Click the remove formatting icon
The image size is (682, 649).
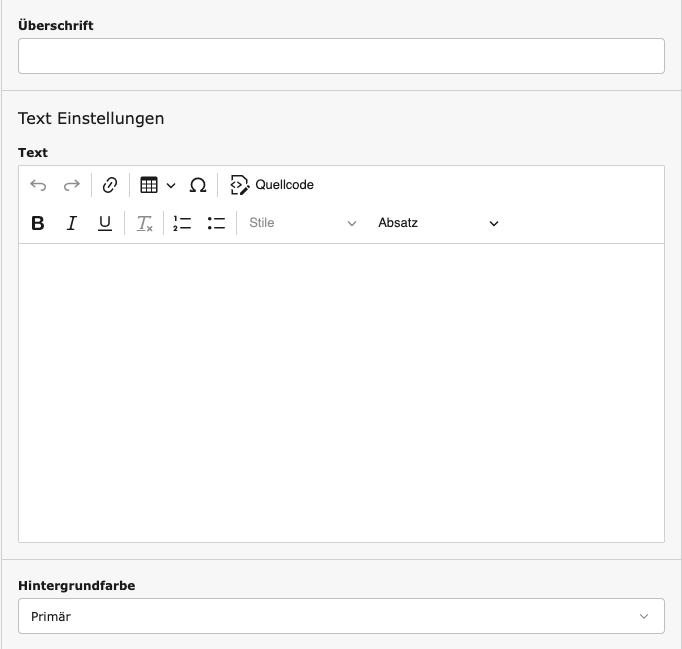coord(144,223)
